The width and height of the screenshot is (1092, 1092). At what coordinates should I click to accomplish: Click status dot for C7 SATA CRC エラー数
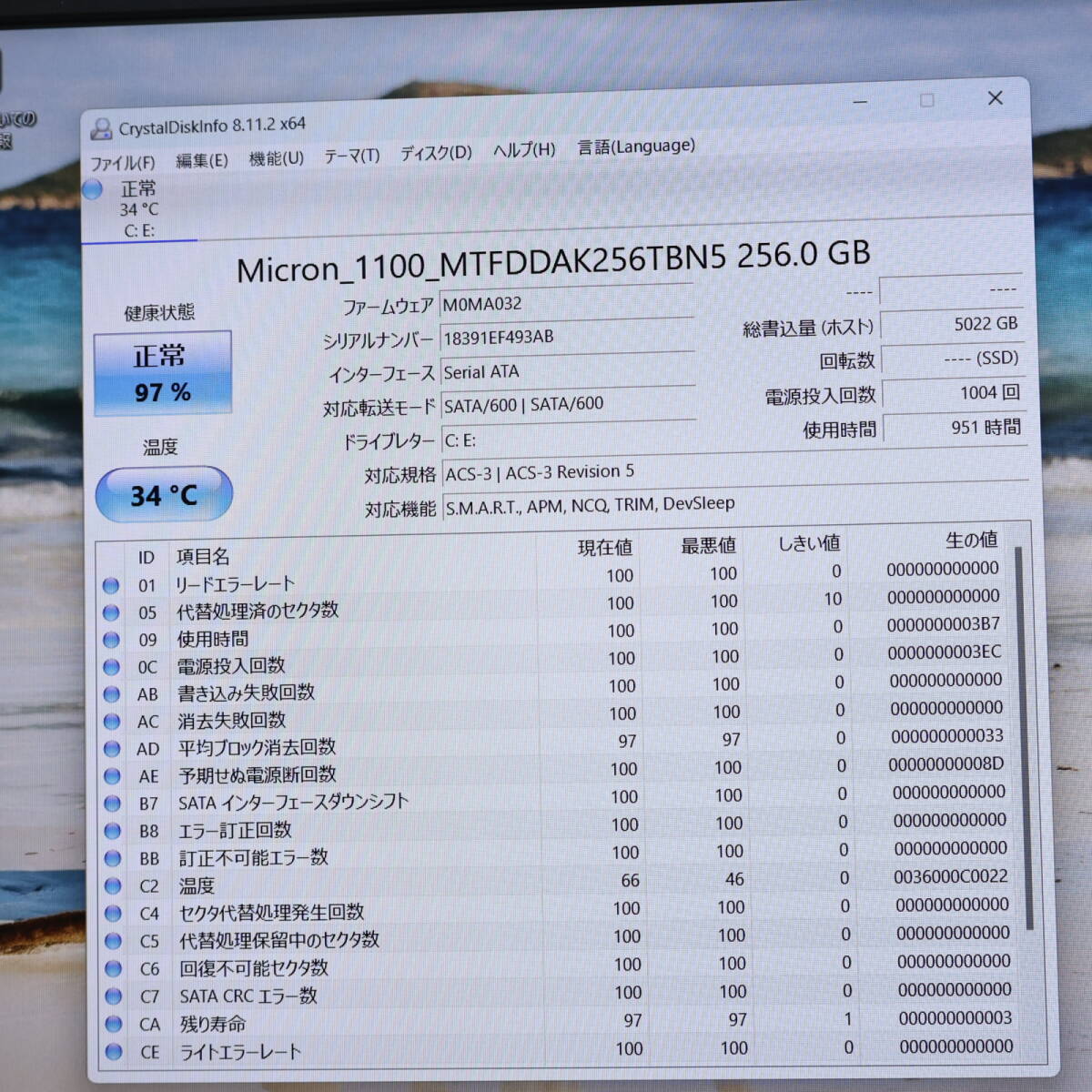click(113, 996)
